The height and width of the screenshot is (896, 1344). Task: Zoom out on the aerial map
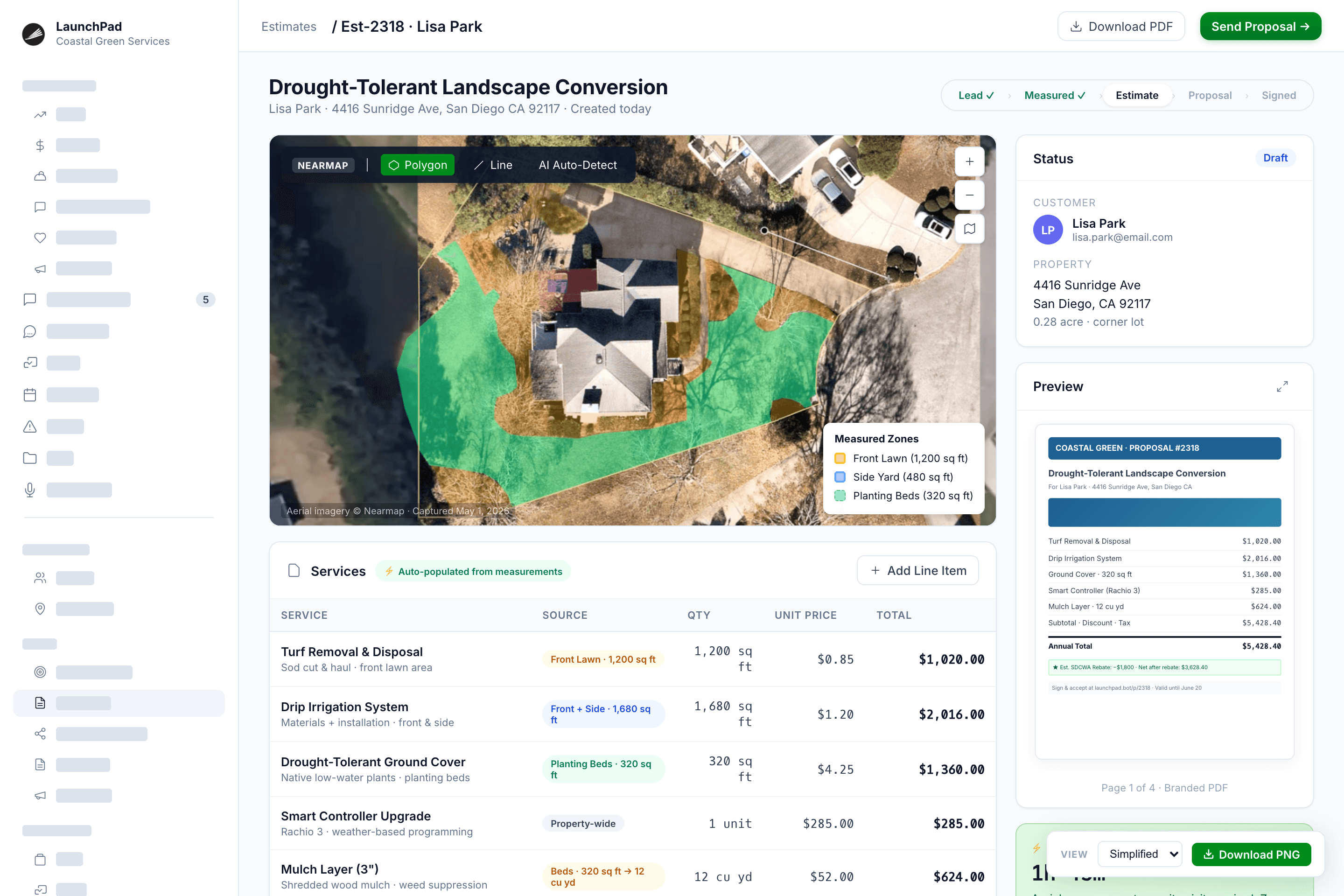point(970,195)
